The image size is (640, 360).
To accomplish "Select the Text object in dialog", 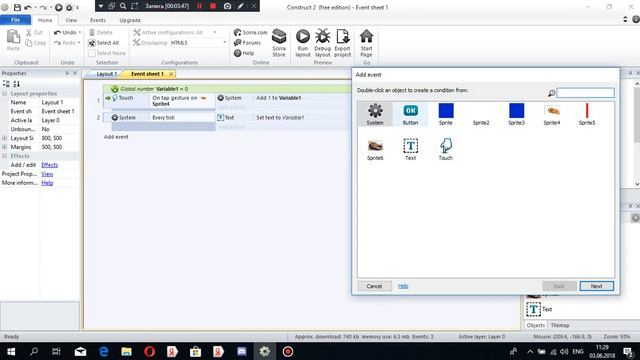I will pyautogui.click(x=410, y=149).
